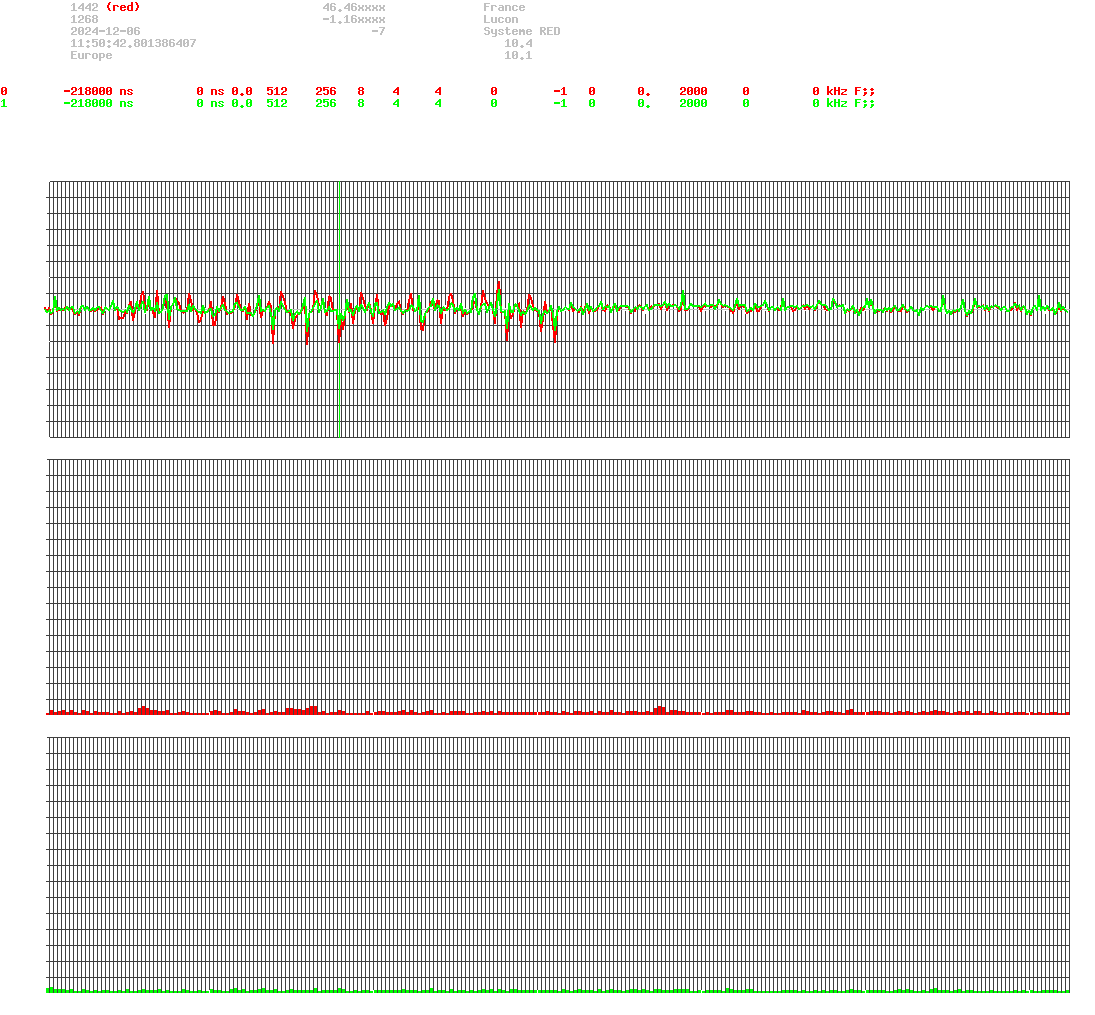Image resolution: width=1095 pixels, height=1015 pixels.
Task: Toggle the Filter setting for channel 1
Action: coord(745,103)
